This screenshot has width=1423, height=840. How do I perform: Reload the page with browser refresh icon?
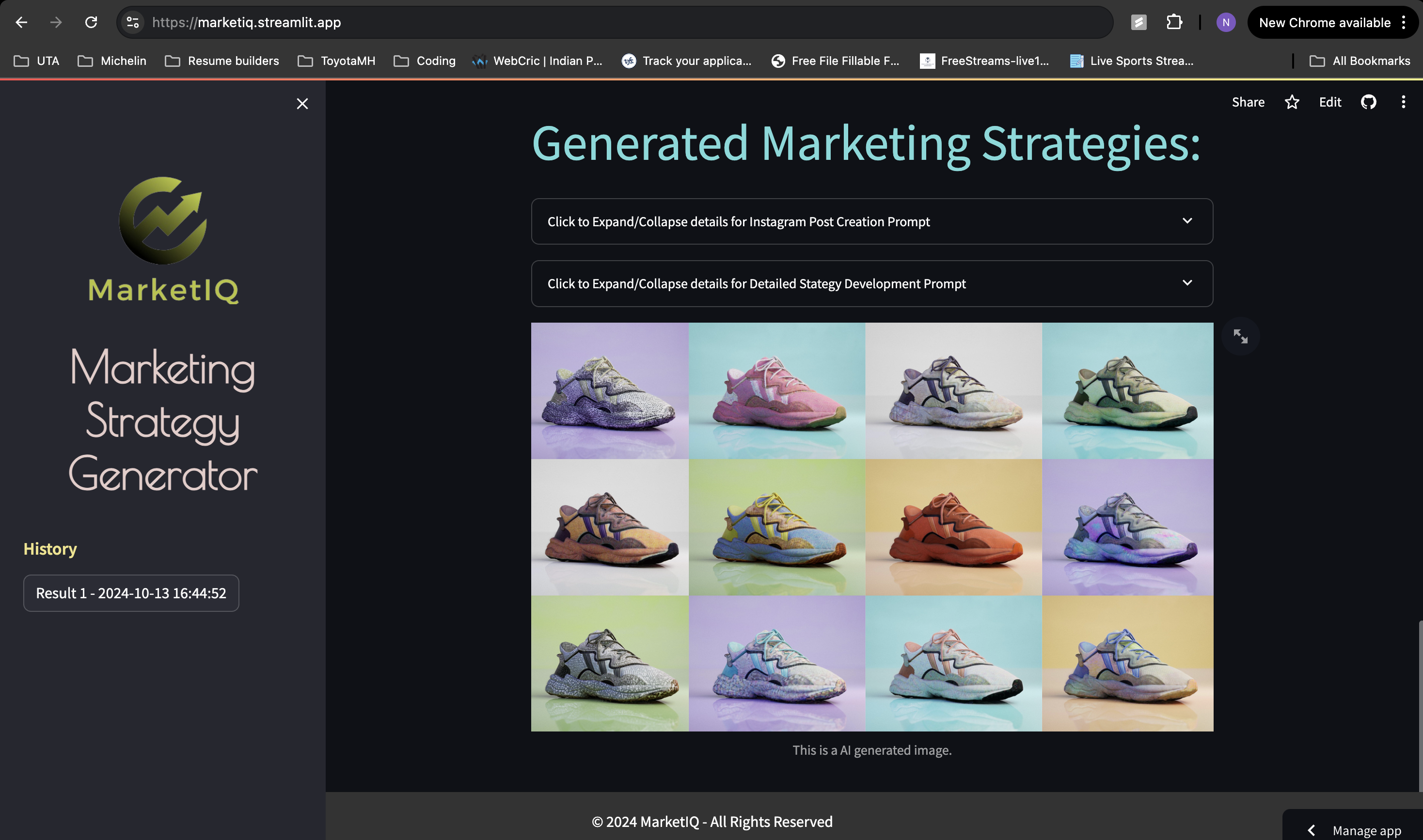[91, 23]
